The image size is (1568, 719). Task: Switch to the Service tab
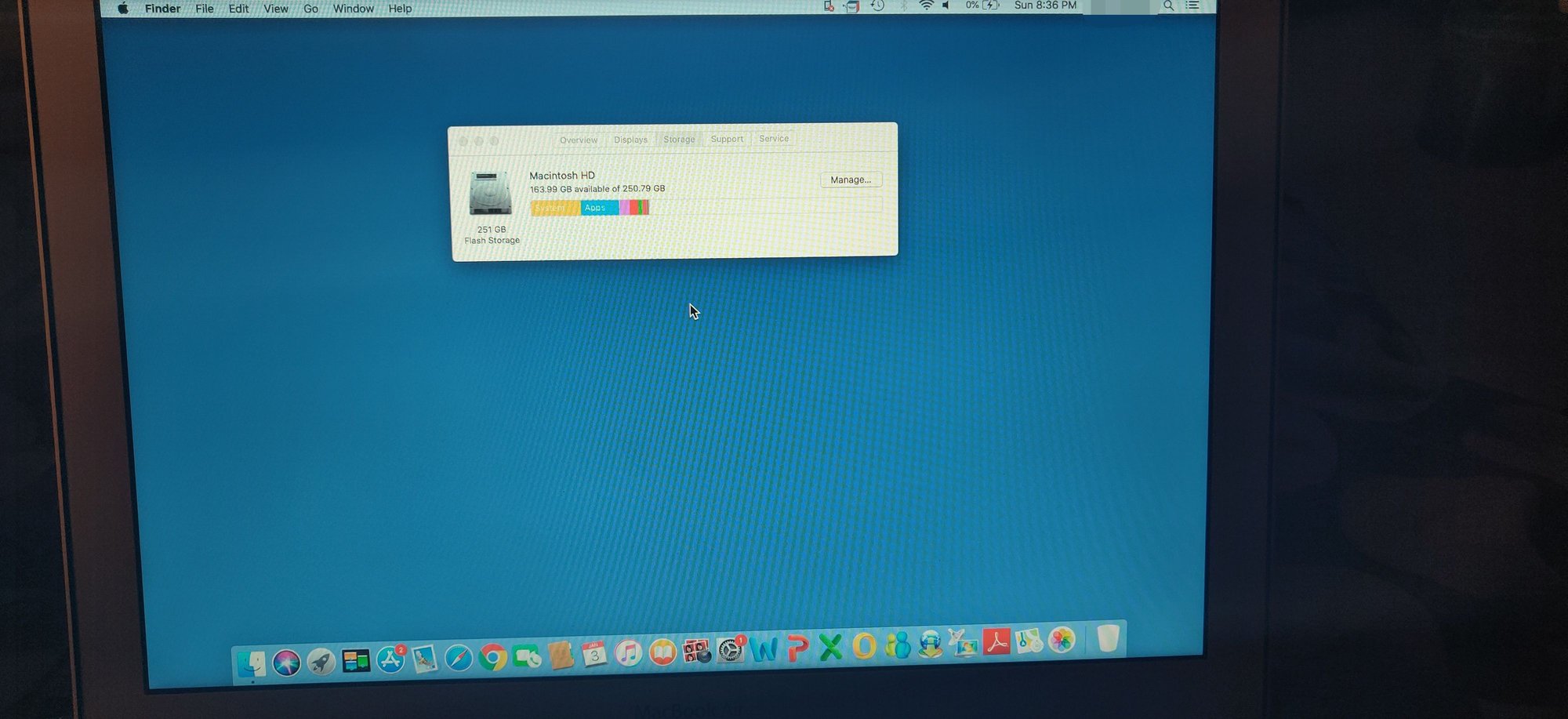point(774,139)
